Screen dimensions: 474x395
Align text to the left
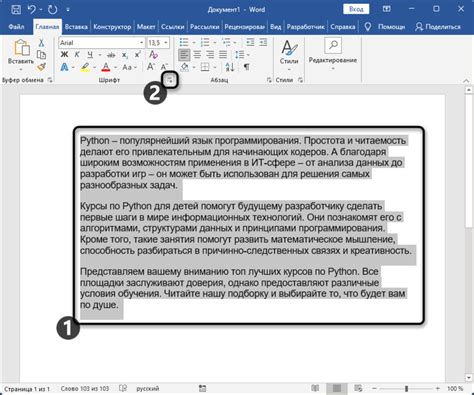[184, 55]
